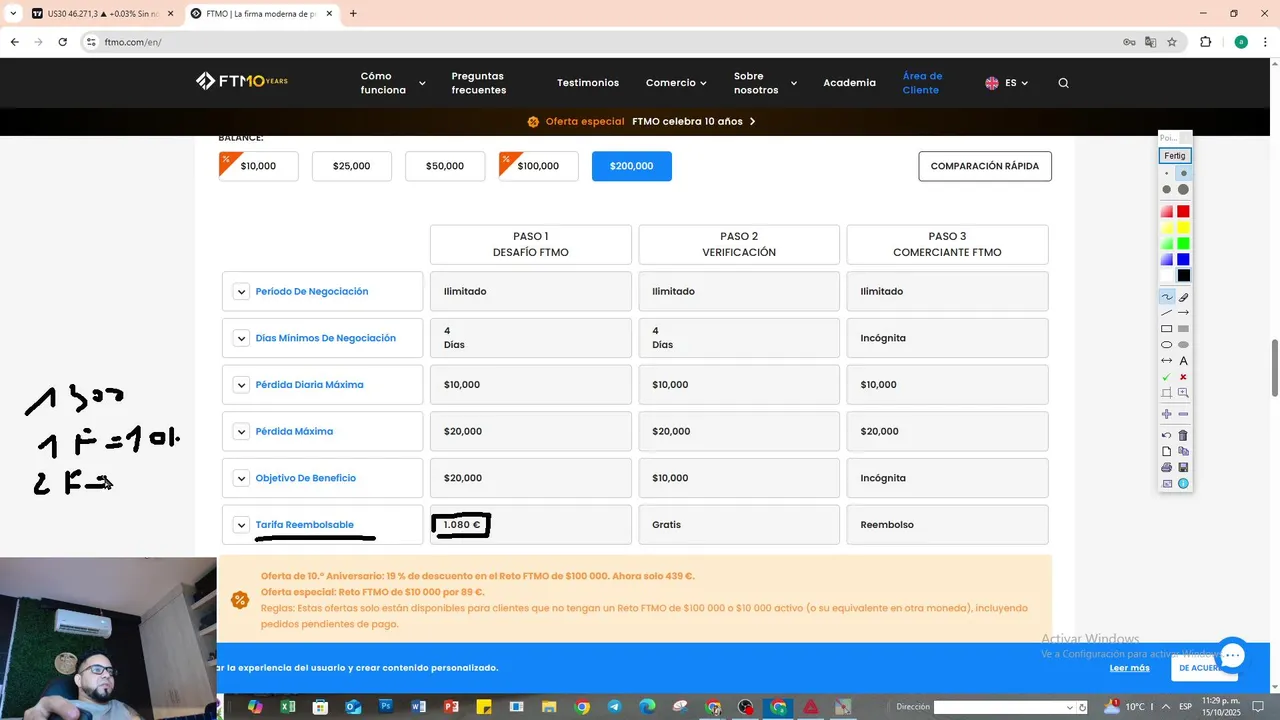Select the $100,000 balance option
The height and width of the screenshot is (720, 1280).
coord(538,166)
